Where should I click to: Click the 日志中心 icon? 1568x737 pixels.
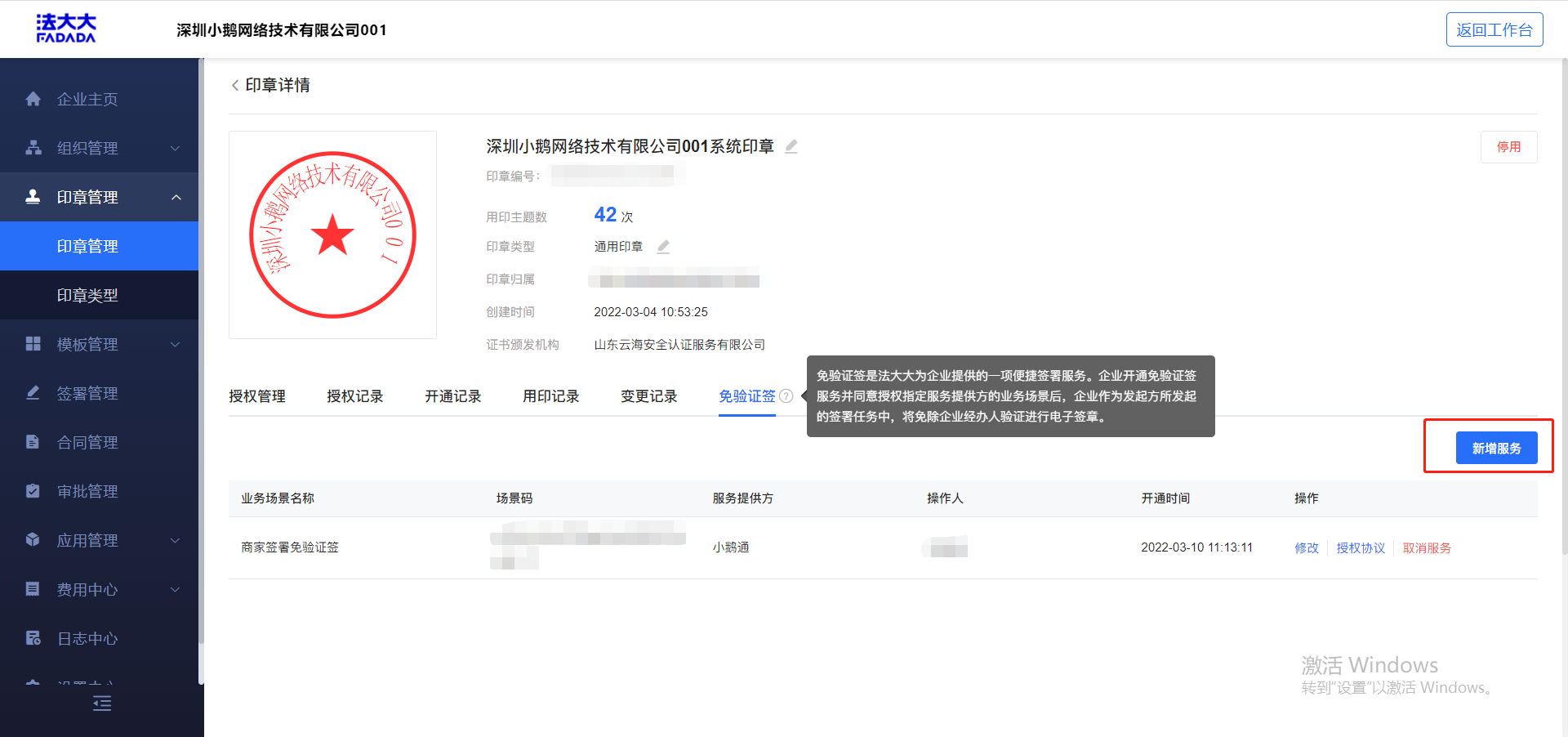tap(33, 638)
